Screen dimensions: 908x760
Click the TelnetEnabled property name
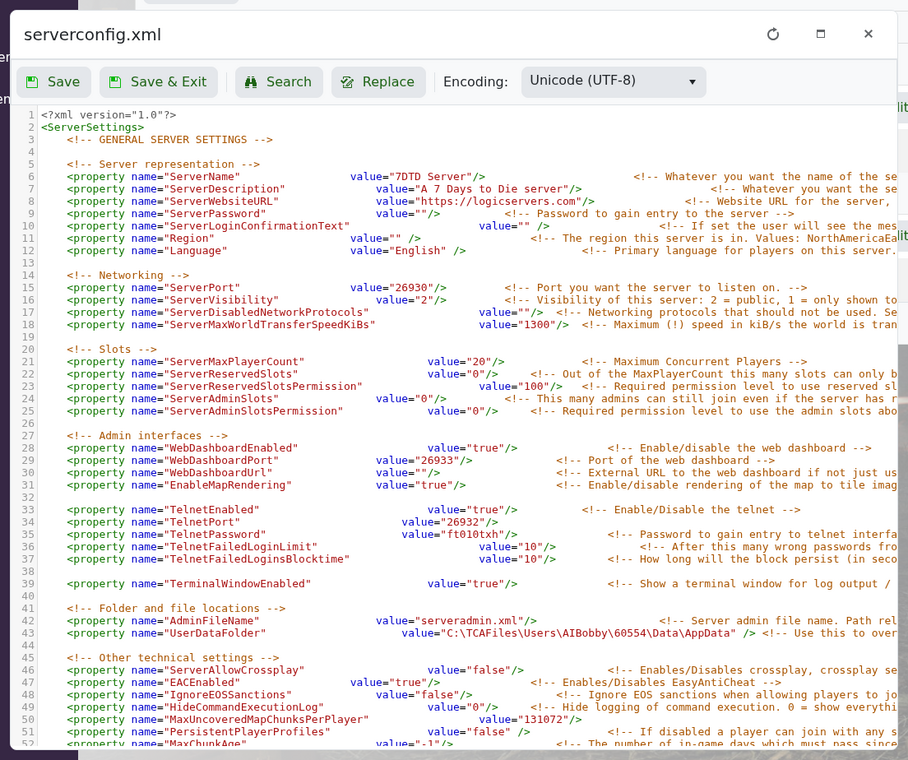[211, 510]
